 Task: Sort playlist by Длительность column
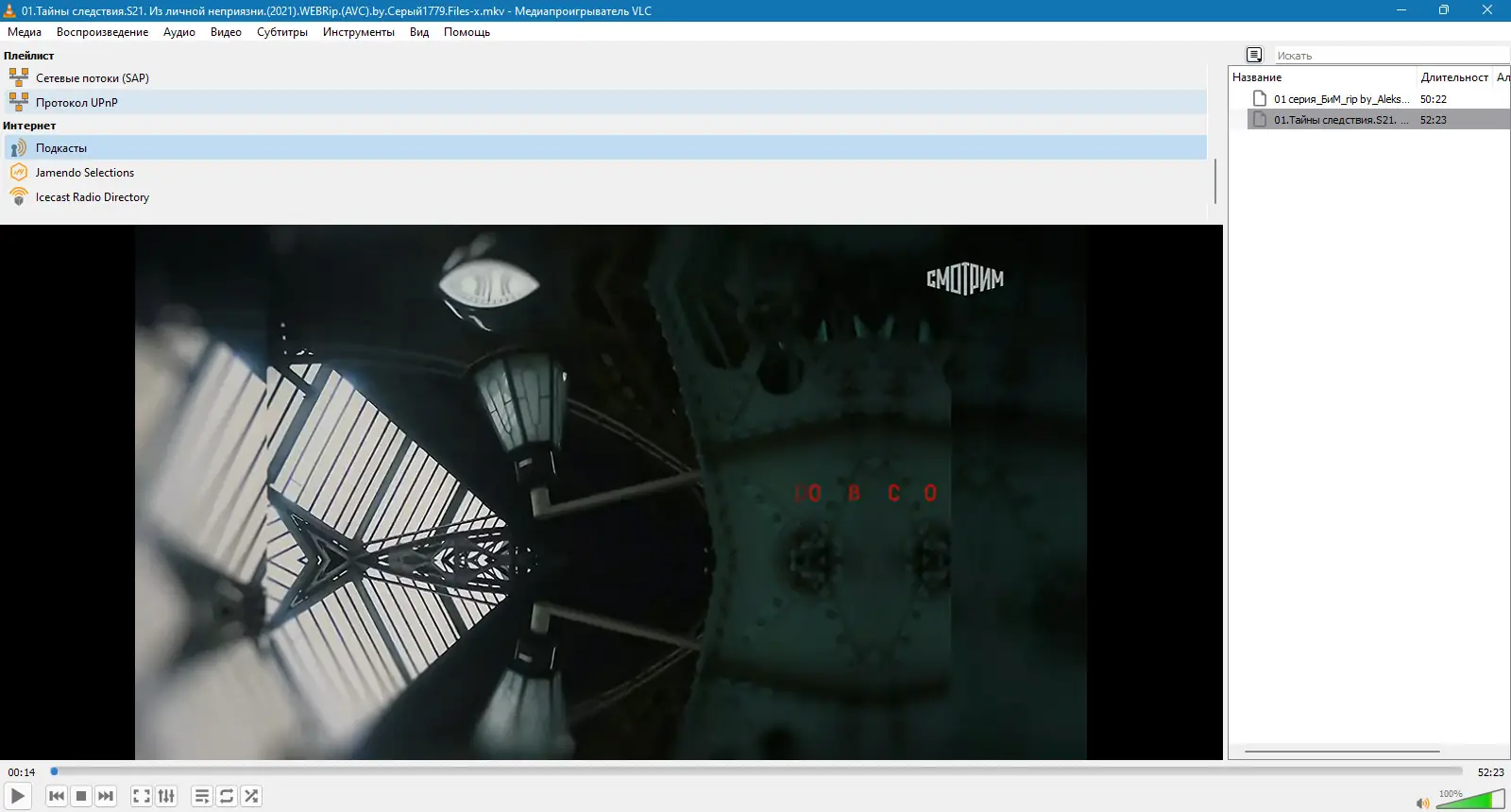(x=1454, y=77)
